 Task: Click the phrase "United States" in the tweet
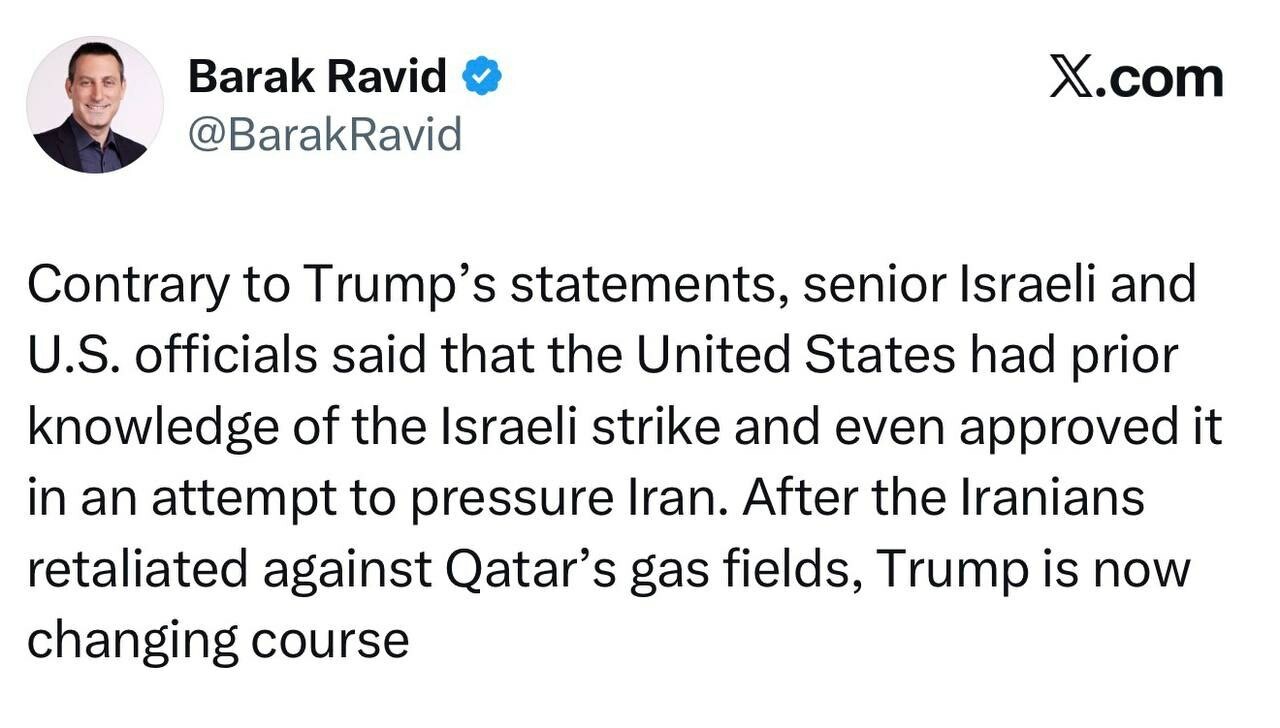(x=795, y=356)
